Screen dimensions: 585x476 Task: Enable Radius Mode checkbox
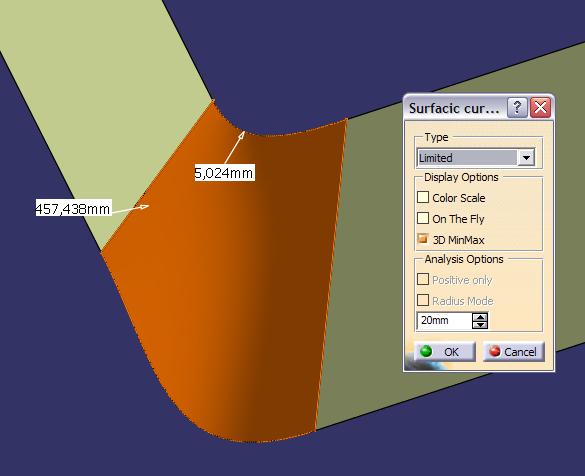pyautogui.click(x=423, y=300)
